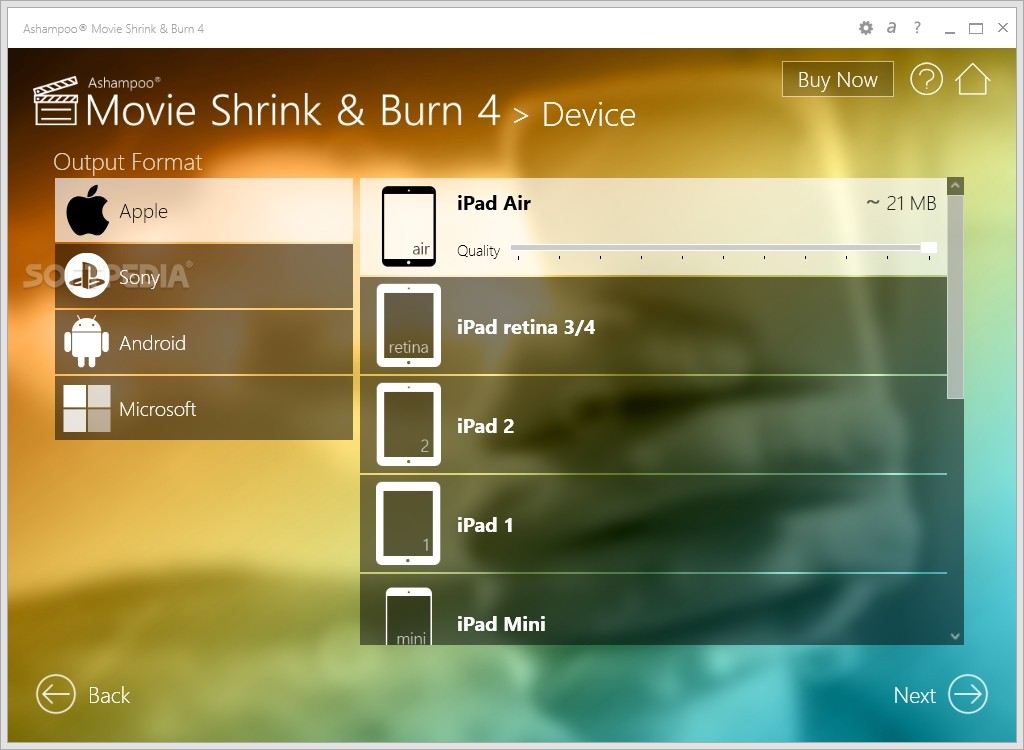This screenshot has height=750, width=1024.
Task: Click the Buy Now button
Action: [x=837, y=79]
